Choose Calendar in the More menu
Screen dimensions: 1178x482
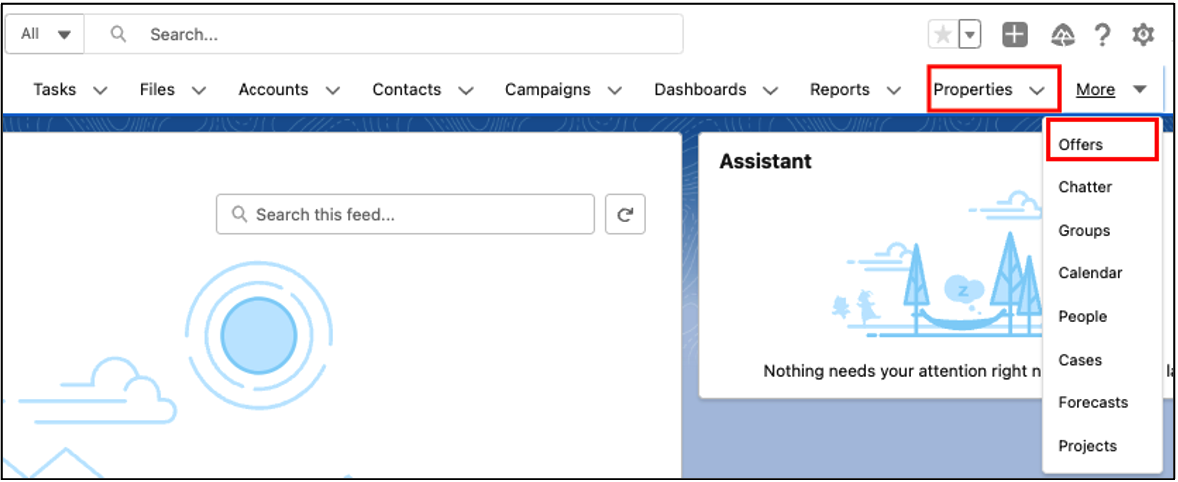click(x=1090, y=273)
